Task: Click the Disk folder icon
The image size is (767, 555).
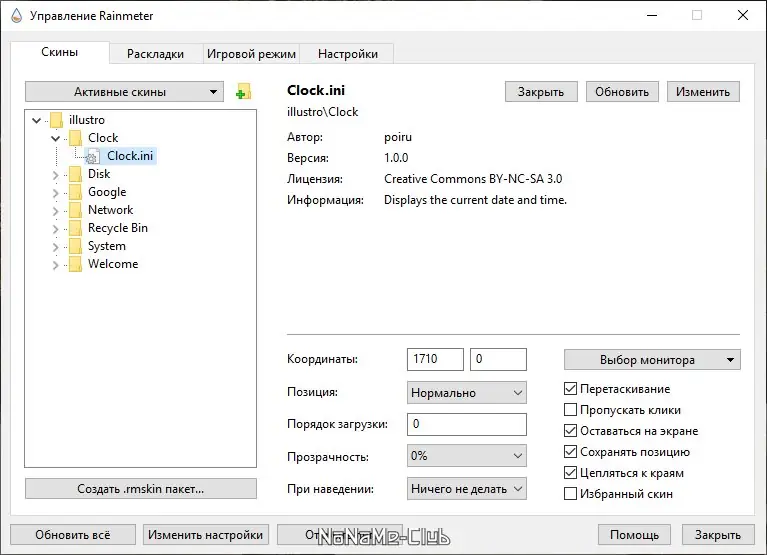Action: pos(74,174)
